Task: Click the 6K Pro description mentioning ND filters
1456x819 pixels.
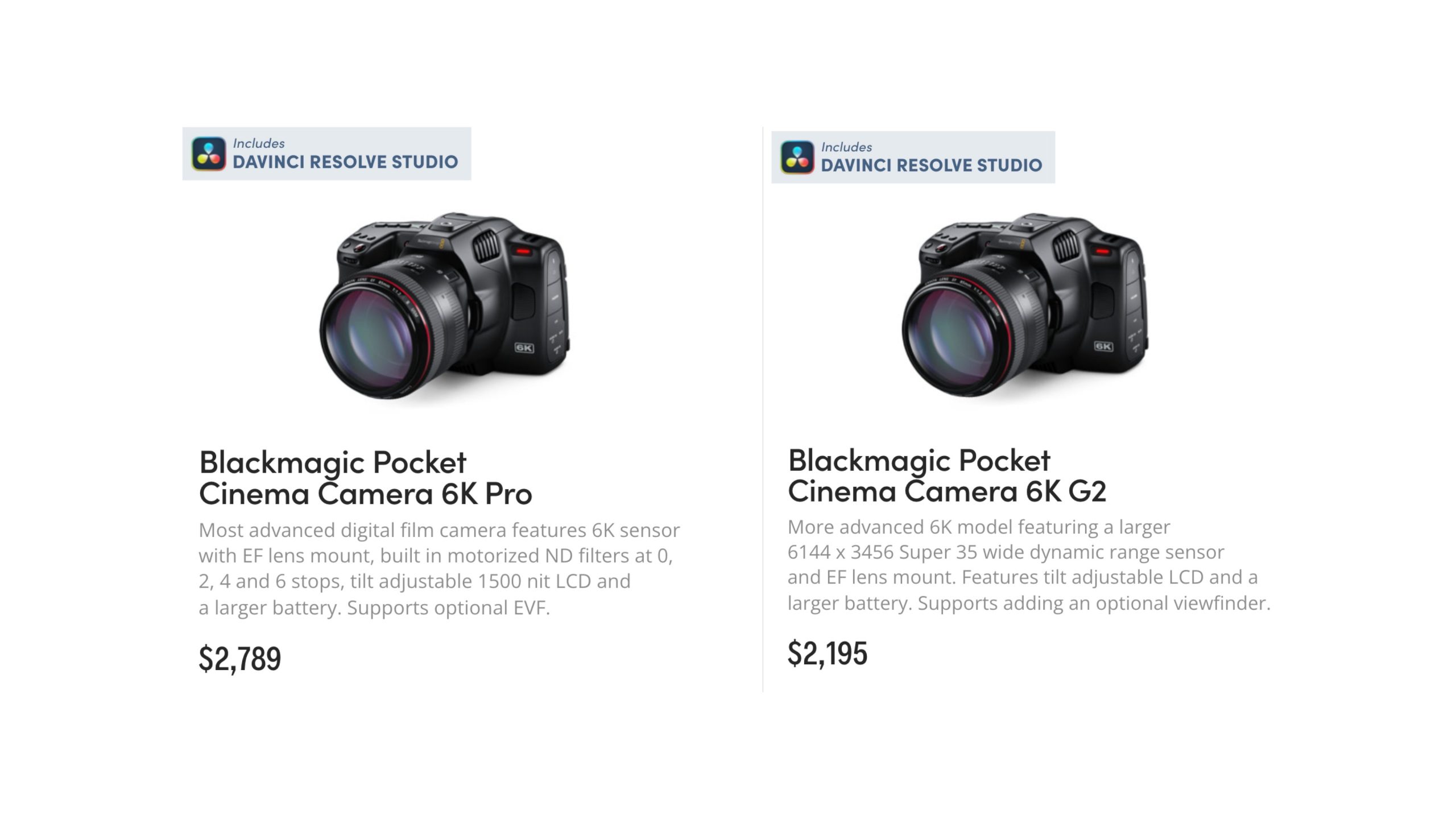Action: tap(439, 569)
